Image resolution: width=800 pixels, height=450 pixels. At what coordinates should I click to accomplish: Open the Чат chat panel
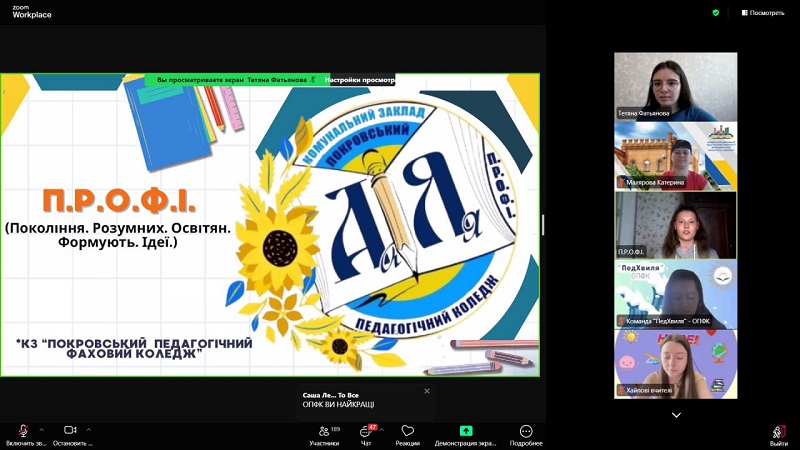pos(366,431)
